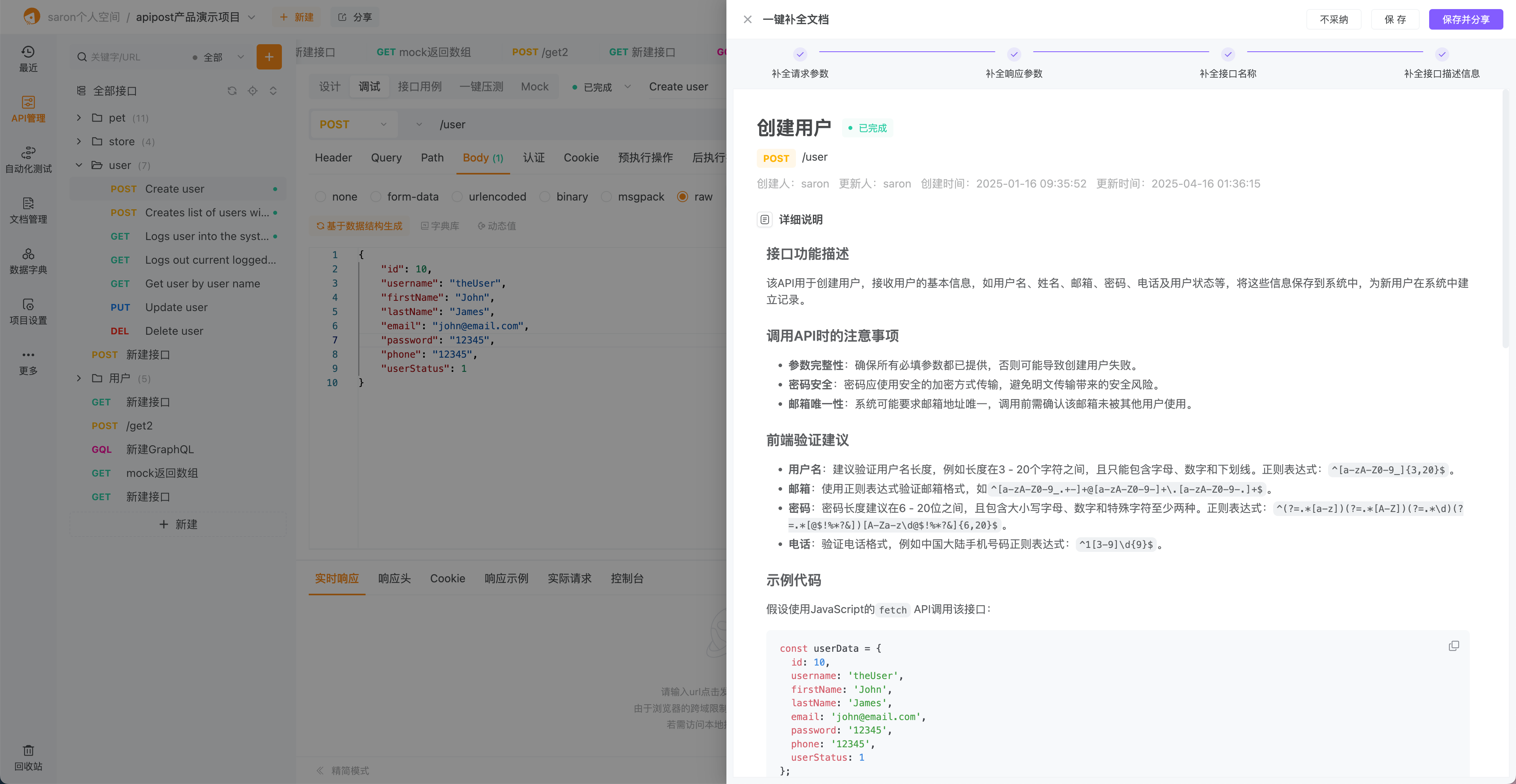This screenshot has width=1516, height=784.
Task: Click the 最近 recent icon
Action: 28,59
